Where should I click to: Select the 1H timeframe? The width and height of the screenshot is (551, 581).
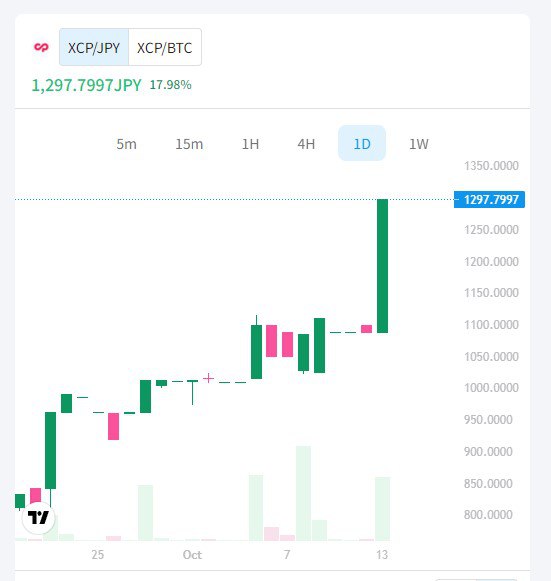click(250, 144)
